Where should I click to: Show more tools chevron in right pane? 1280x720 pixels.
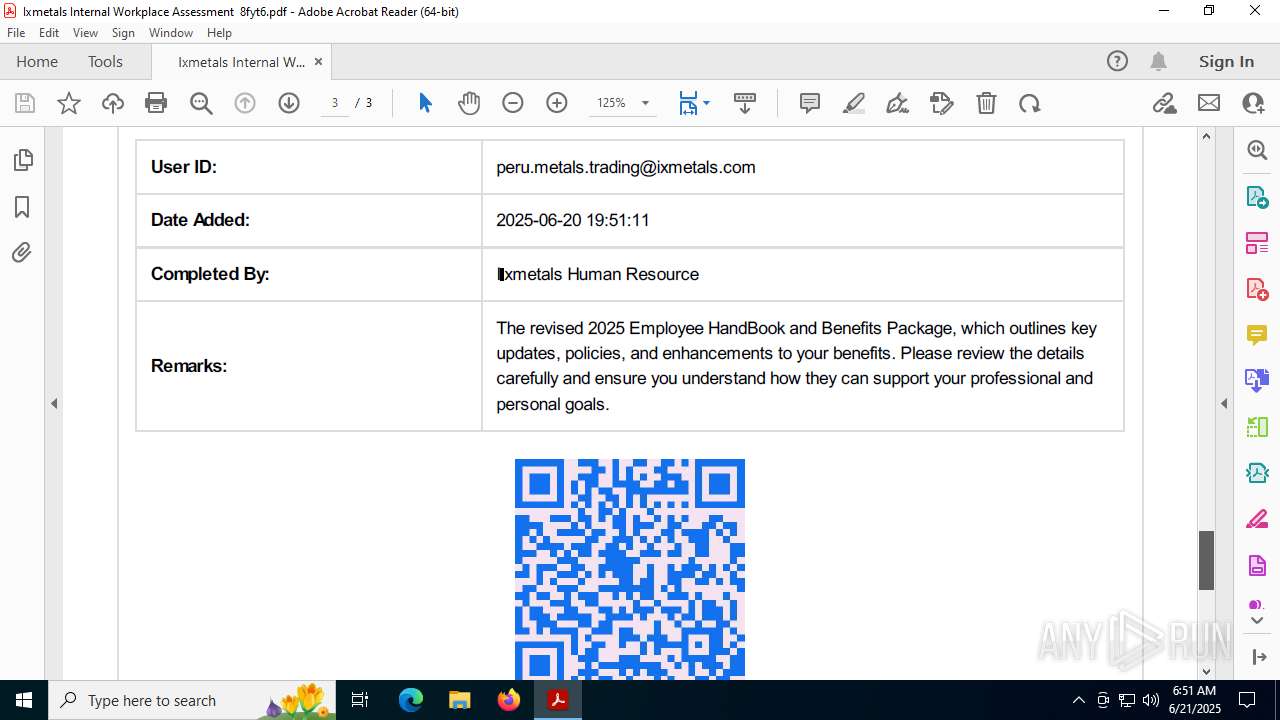pyautogui.click(x=1257, y=621)
